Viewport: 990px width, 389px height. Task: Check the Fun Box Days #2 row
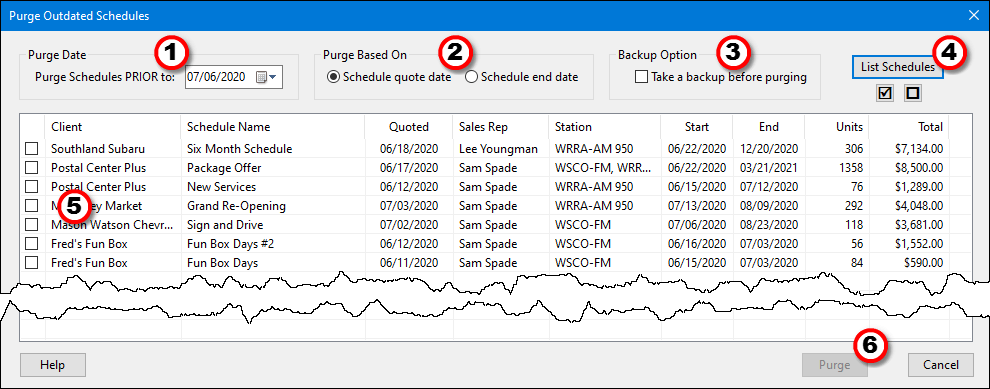(x=32, y=244)
